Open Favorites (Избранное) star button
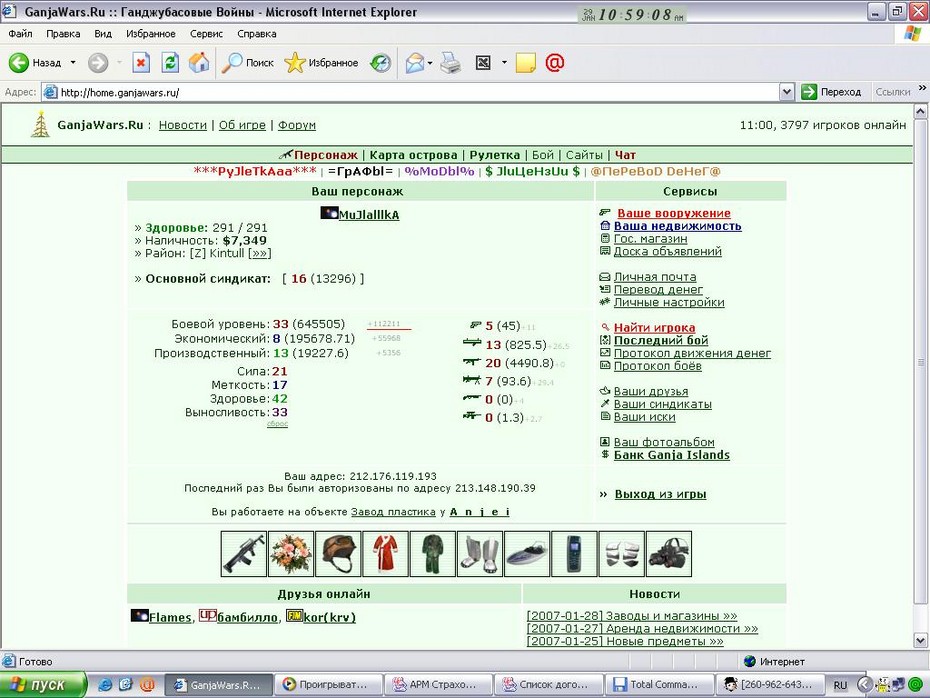Screen dimensions: 930x698 tap(321, 62)
